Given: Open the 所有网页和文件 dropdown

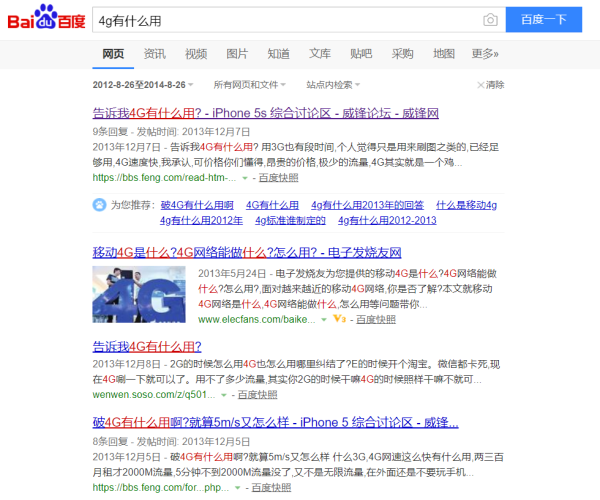Looking at the screenshot, I should tap(251, 85).
